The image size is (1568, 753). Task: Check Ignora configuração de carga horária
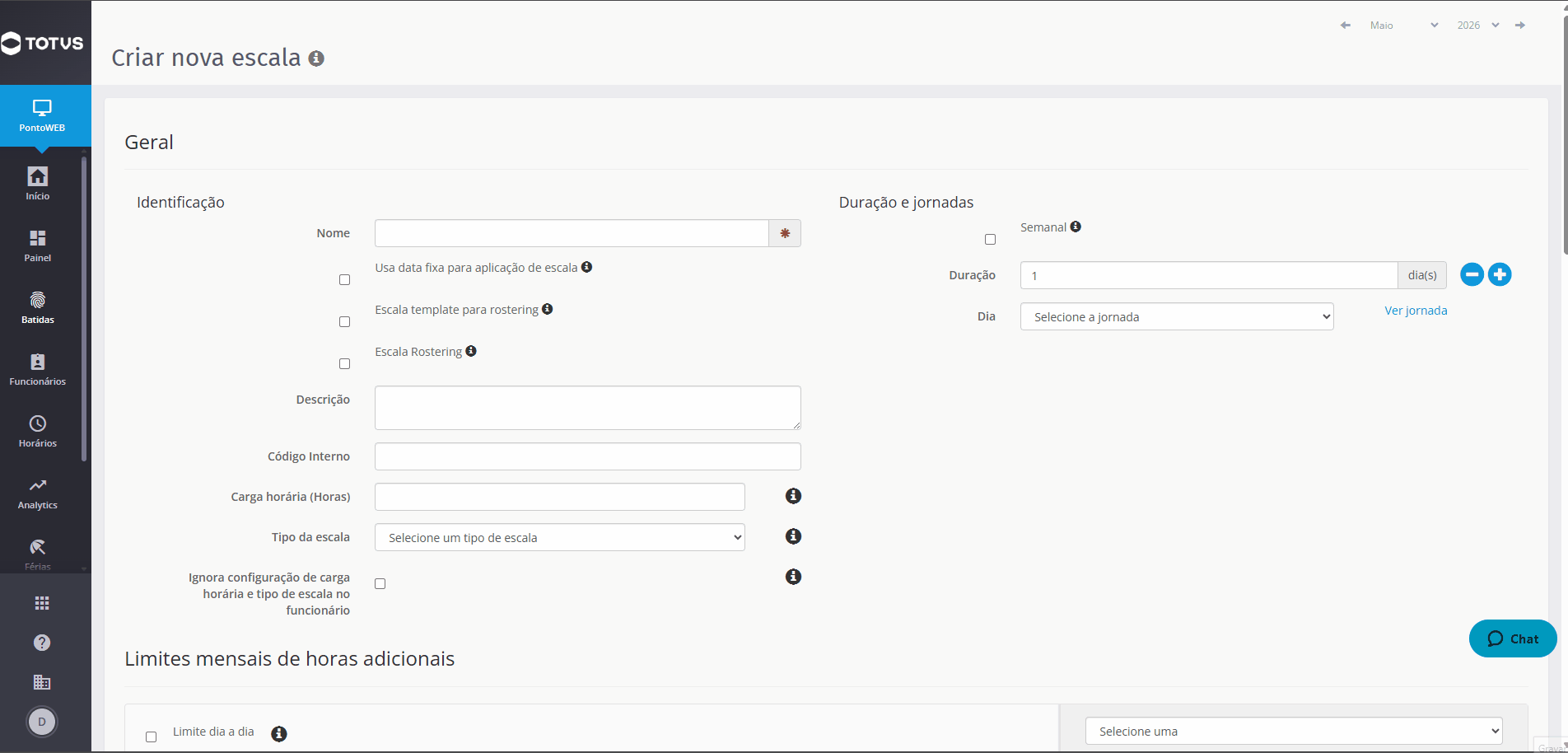tap(380, 584)
